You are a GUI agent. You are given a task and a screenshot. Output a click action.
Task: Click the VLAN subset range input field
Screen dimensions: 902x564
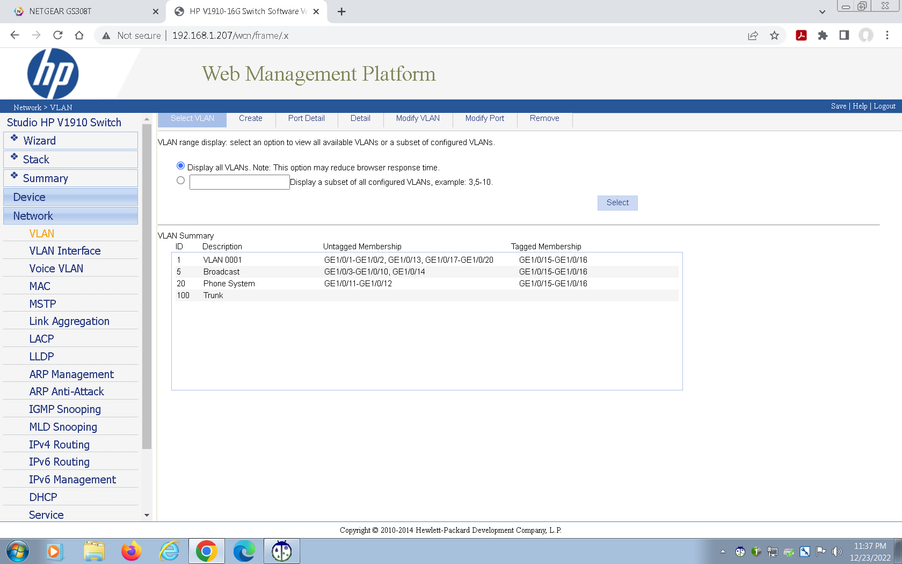tap(239, 182)
